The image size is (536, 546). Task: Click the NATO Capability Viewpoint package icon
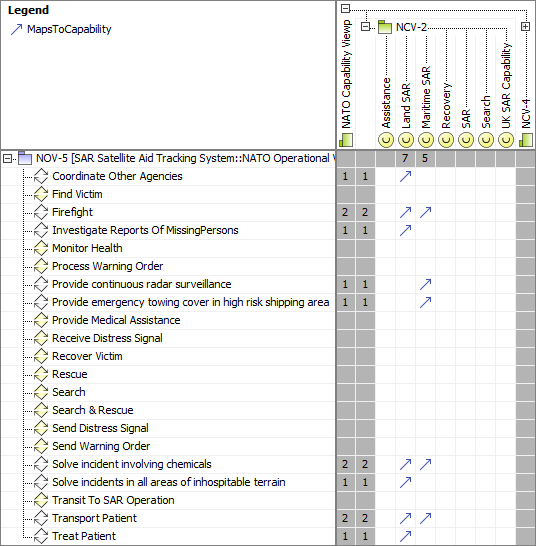[346, 140]
